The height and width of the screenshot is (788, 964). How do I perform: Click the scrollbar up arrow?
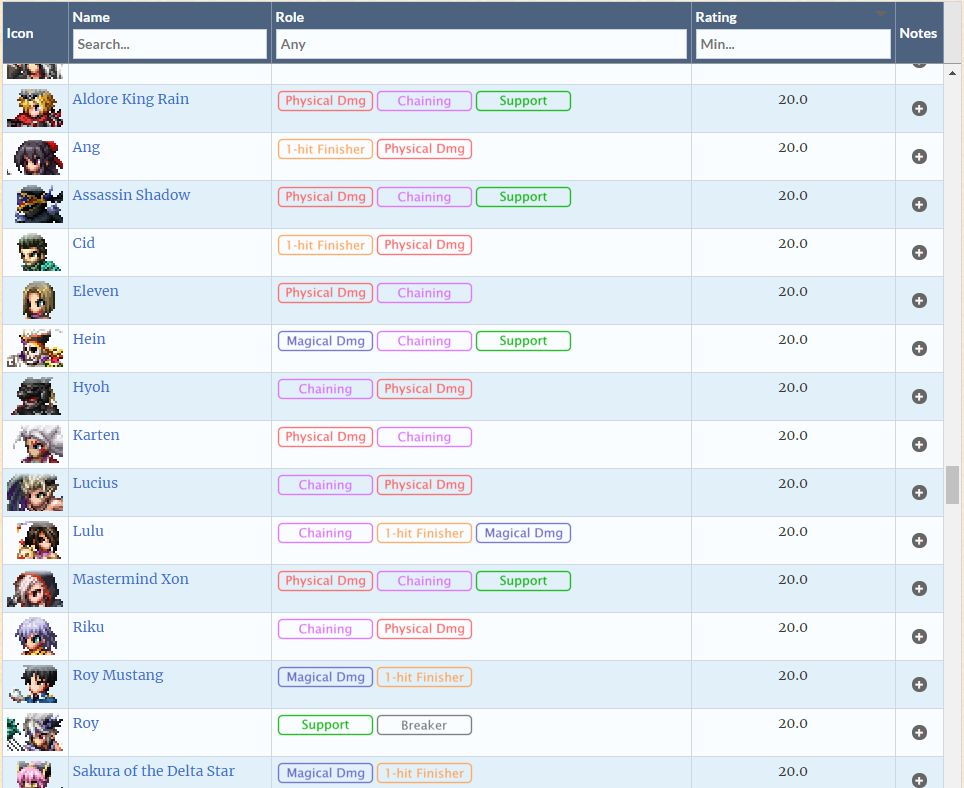952,73
